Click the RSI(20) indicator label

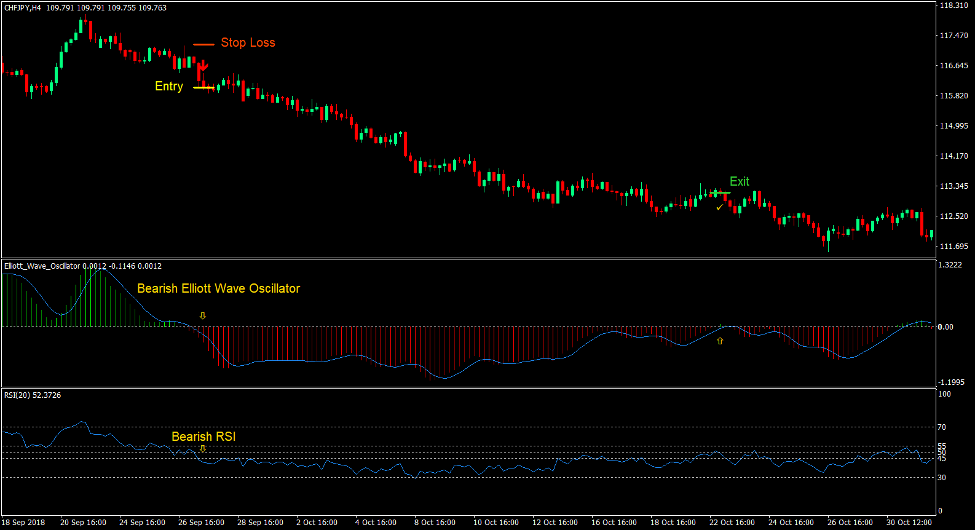[17, 396]
